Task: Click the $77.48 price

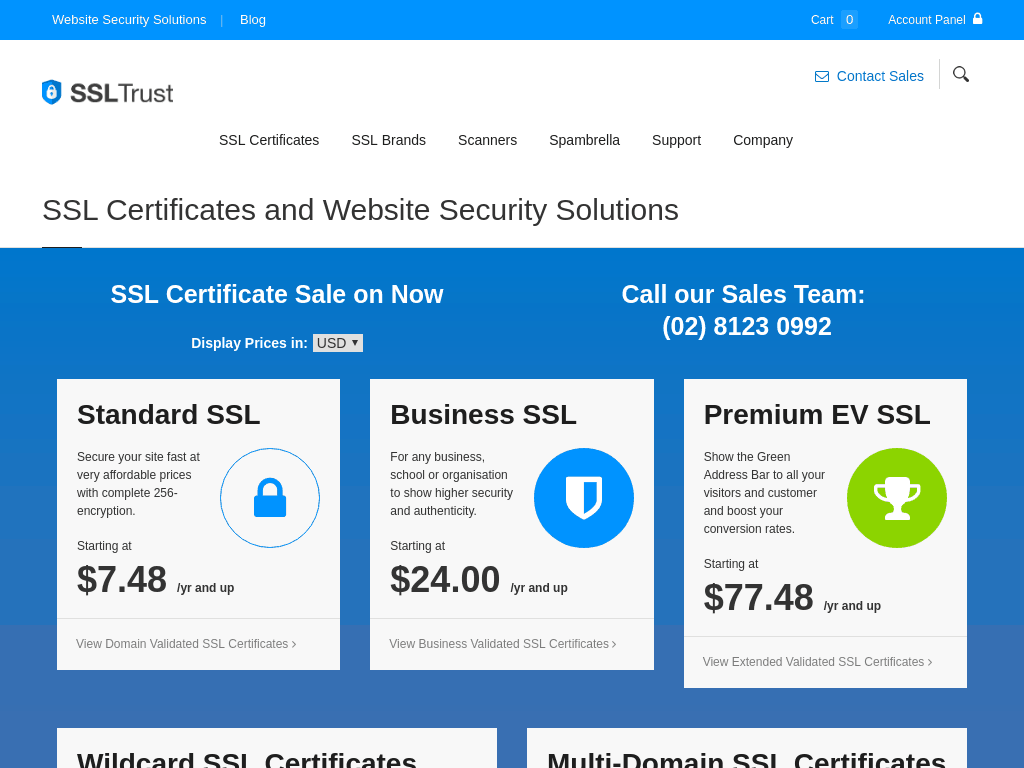Action: click(758, 598)
